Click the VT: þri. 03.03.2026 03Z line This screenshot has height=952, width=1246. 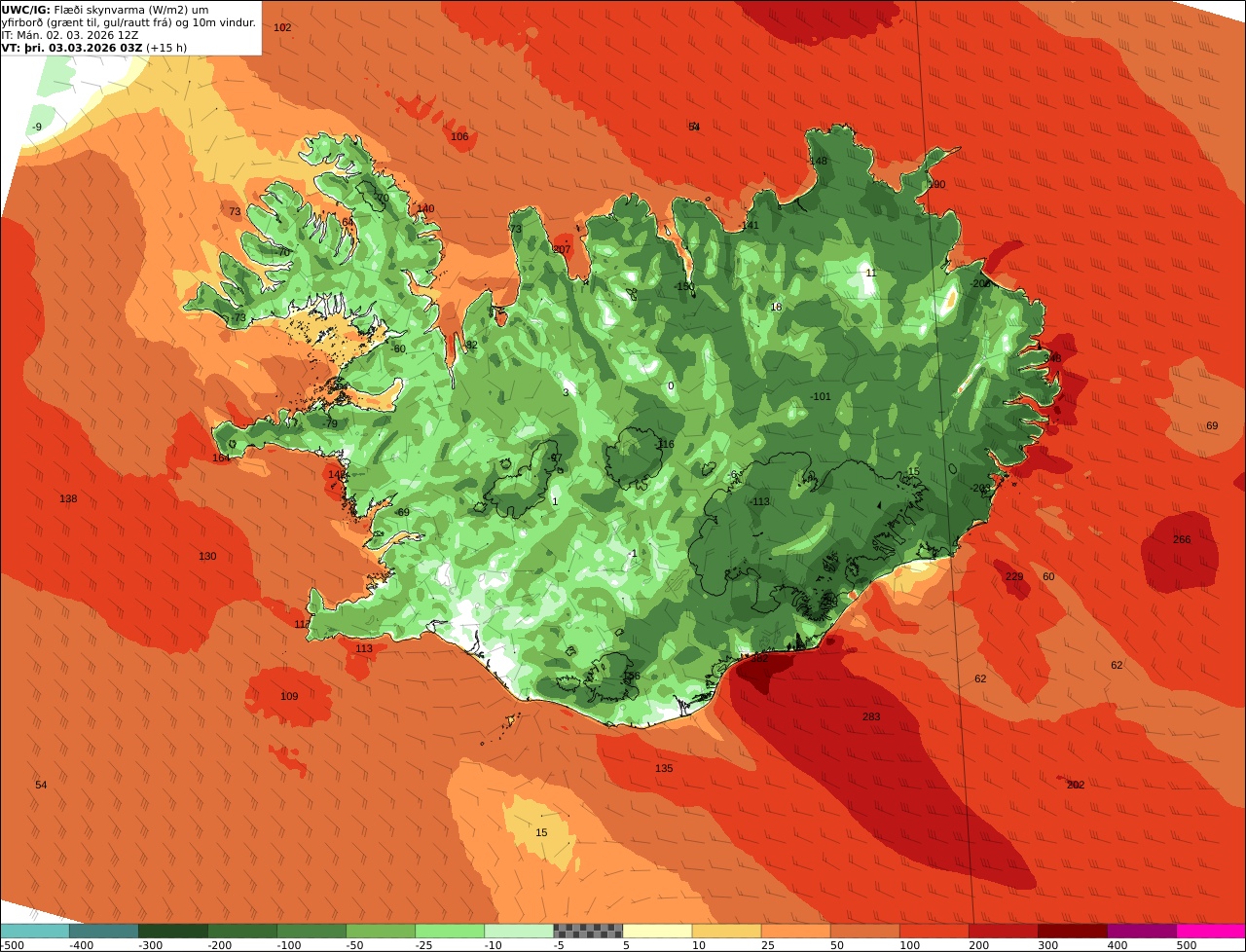coord(94,47)
